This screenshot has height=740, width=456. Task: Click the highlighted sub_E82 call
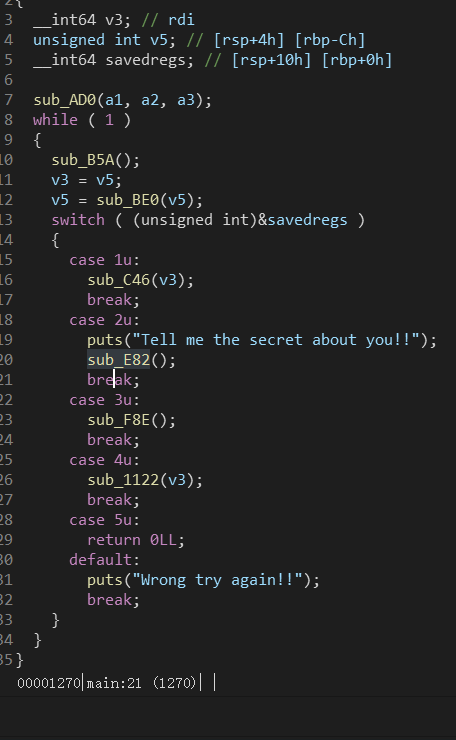(118, 360)
